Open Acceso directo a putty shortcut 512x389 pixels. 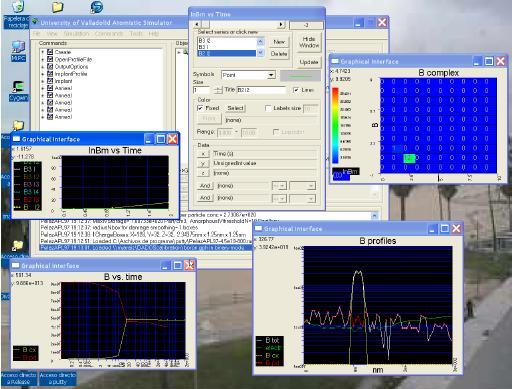(58, 378)
